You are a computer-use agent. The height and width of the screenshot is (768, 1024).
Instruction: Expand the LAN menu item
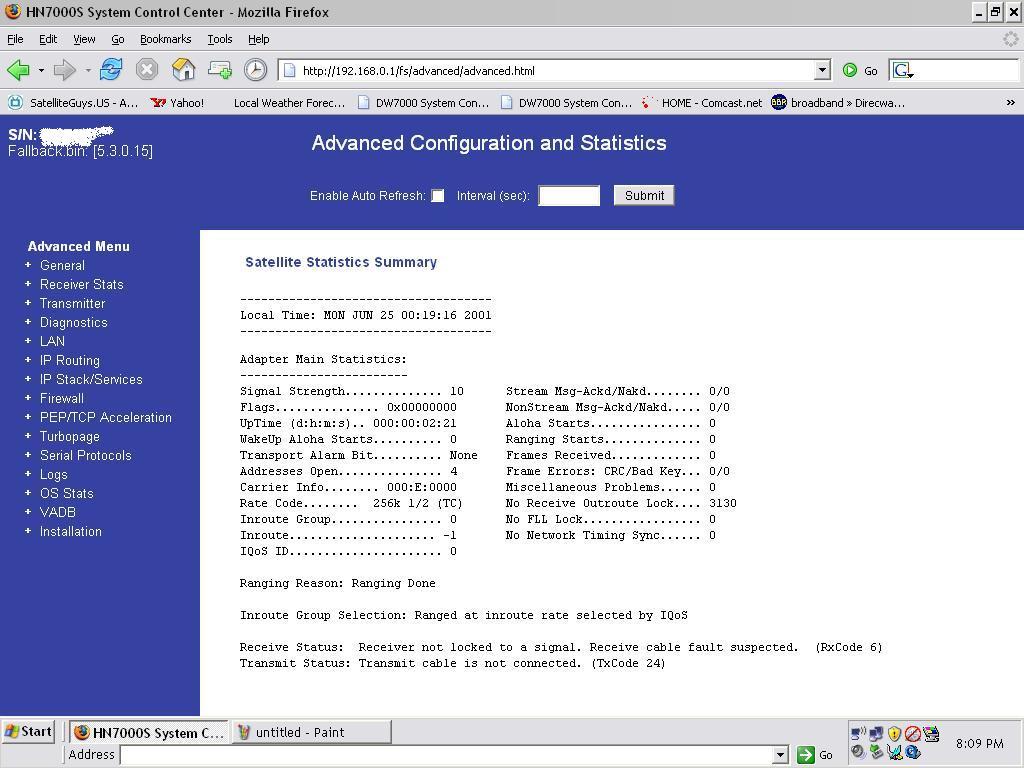tap(52, 341)
